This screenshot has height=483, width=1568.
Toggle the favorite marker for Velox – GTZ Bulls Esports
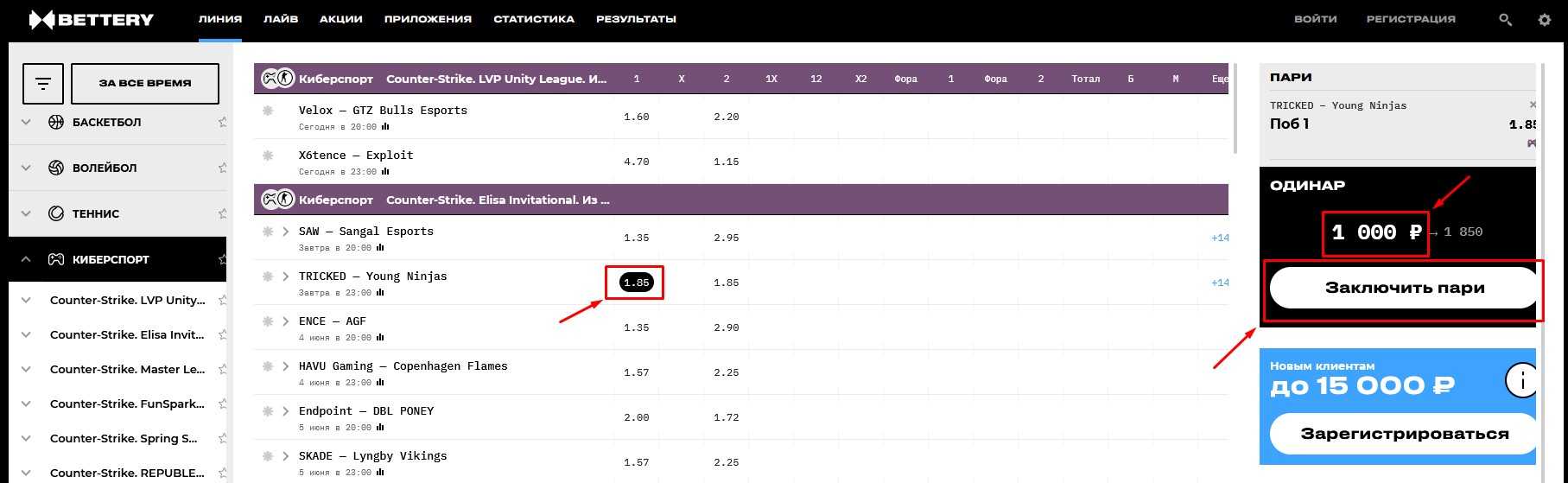(x=268, y=111)
